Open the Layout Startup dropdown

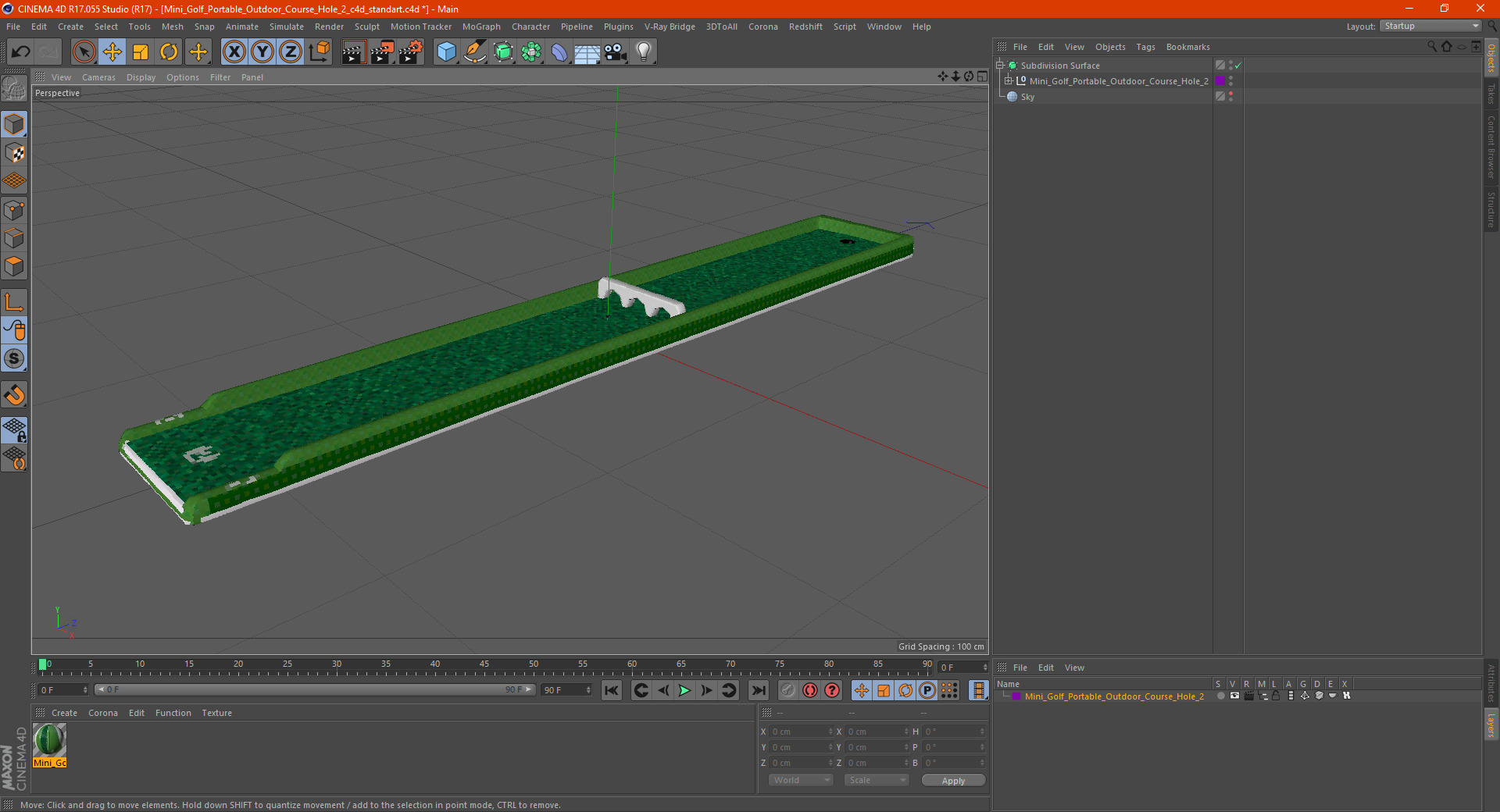[x=1430, y=26]
